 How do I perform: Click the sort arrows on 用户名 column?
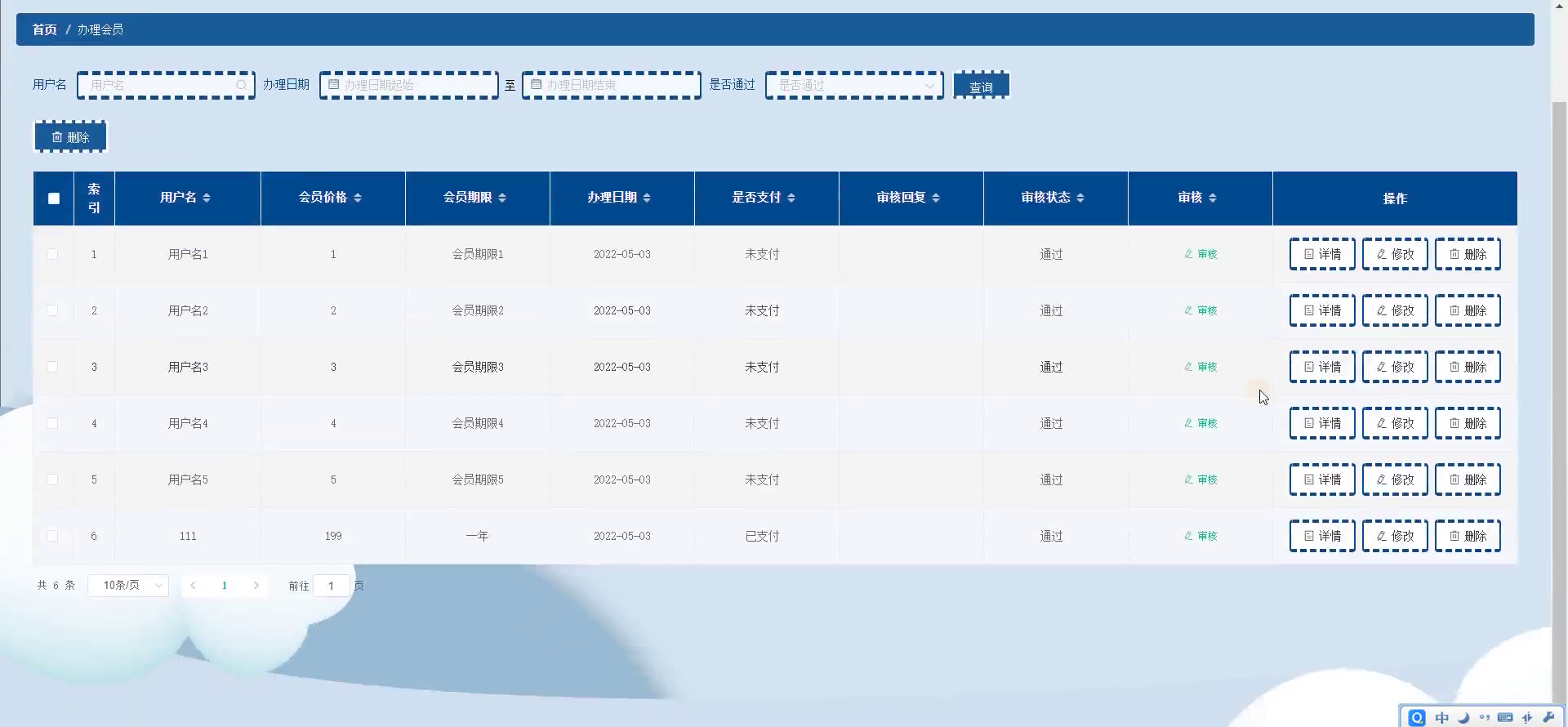(207, 198)
